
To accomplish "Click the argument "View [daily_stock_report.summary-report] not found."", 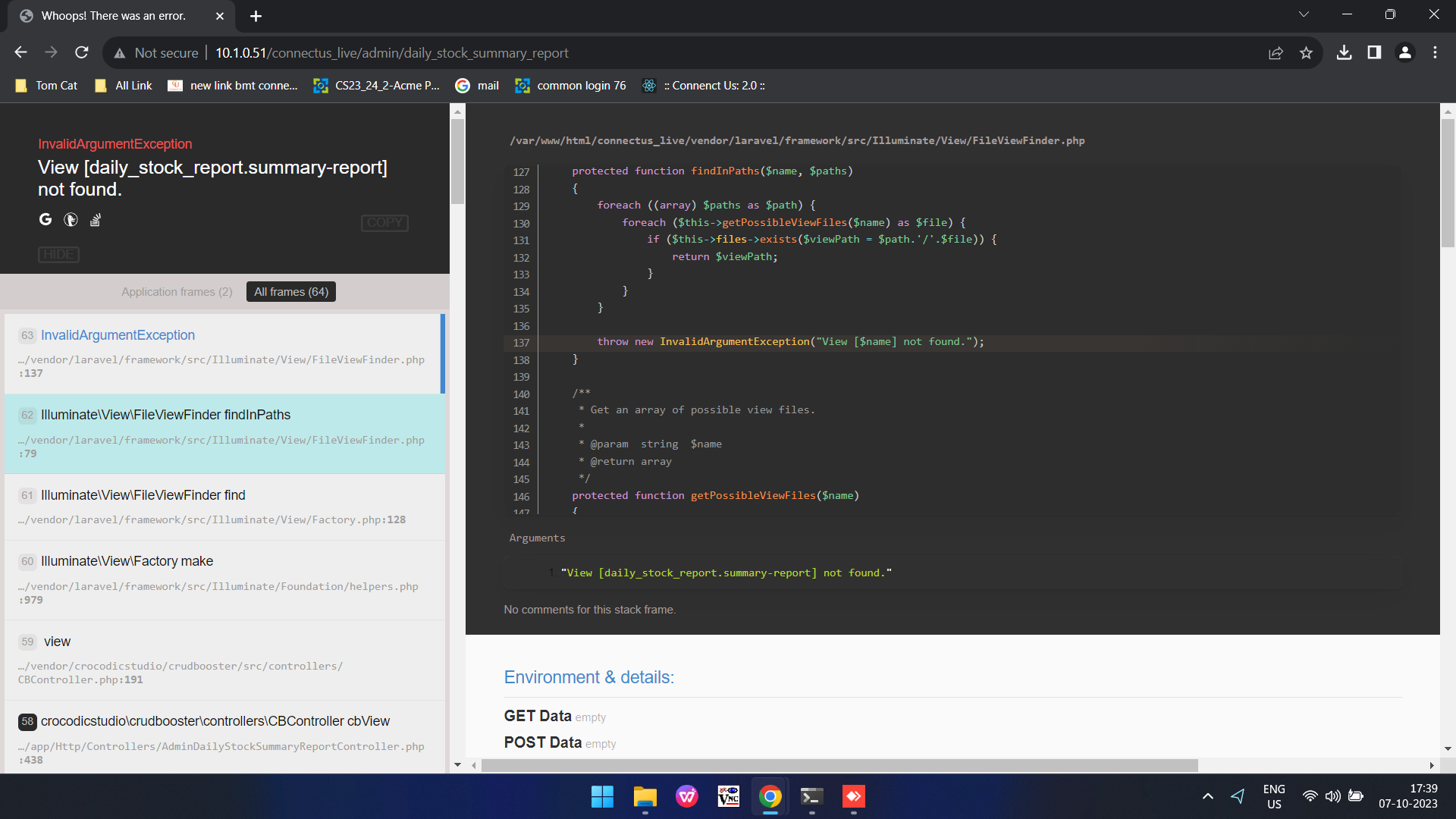I will point(726,573).
